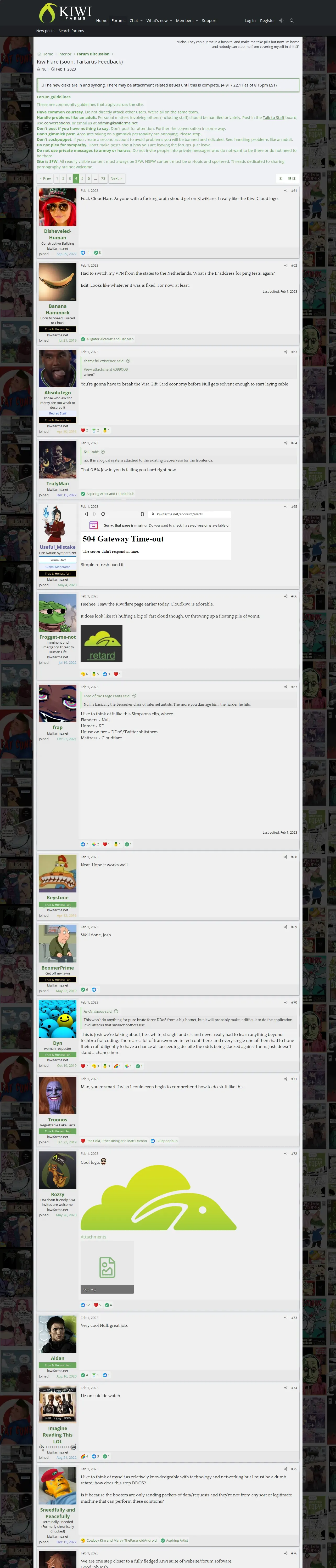Screen dimensions: 336x1568
Task: Open the Support nav menu item
Action: (209, 21)
